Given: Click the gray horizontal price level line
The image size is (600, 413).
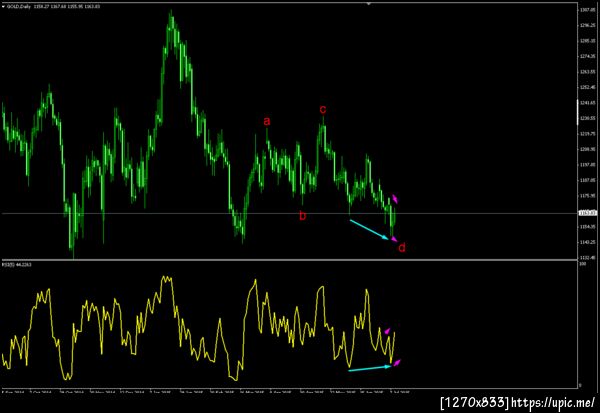Looking at the screenshot, I should pyautogui.click(x=289, y=214).
